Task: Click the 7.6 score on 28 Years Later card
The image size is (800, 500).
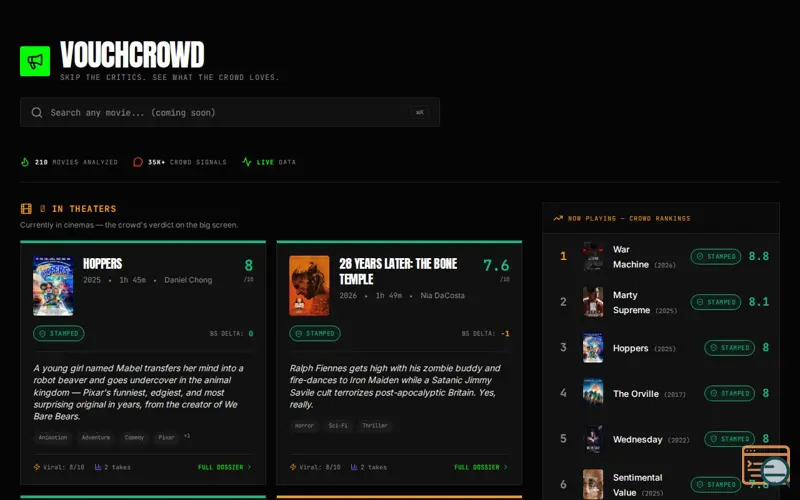Action: coord(496,265)
